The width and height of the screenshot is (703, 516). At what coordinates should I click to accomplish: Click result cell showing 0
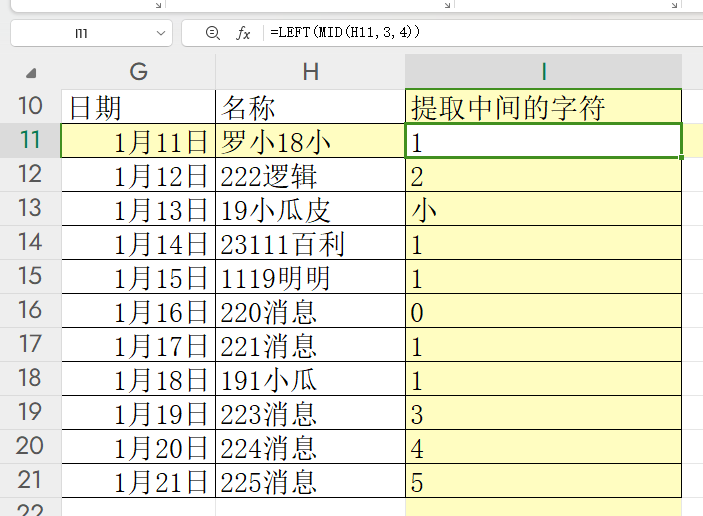click(543, 311)
